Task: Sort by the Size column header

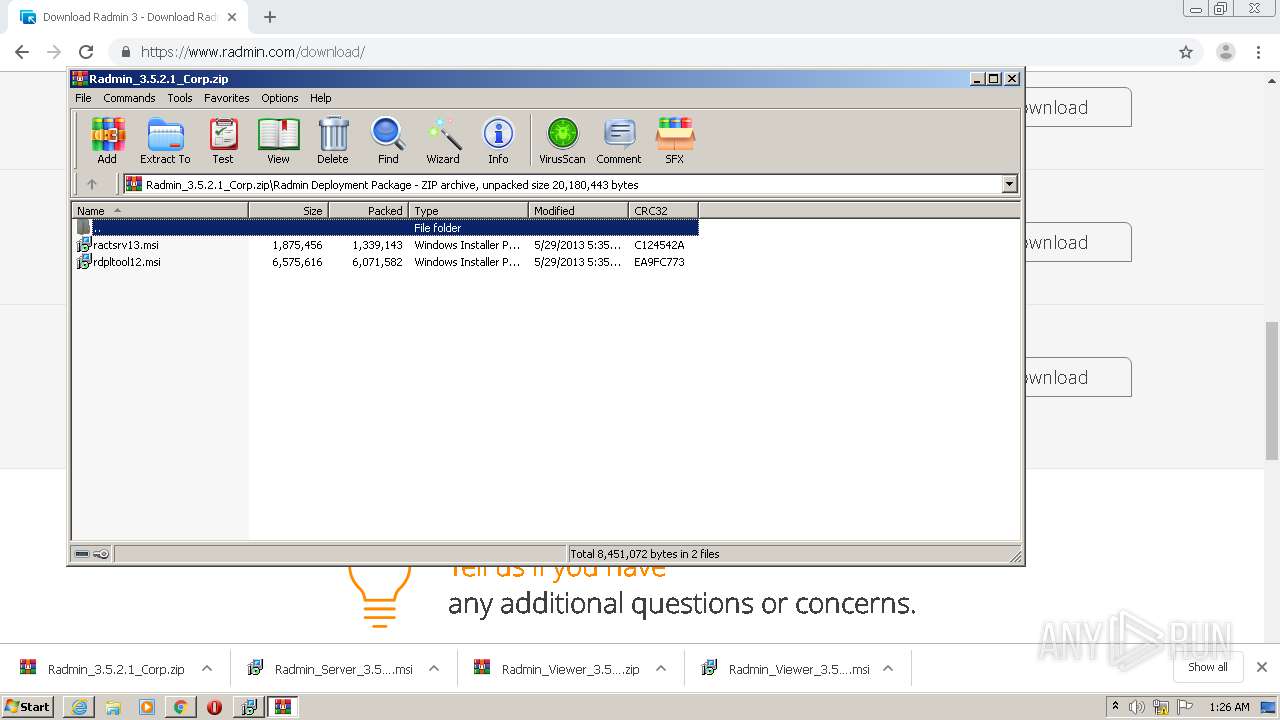Action: tap(288, 210)
